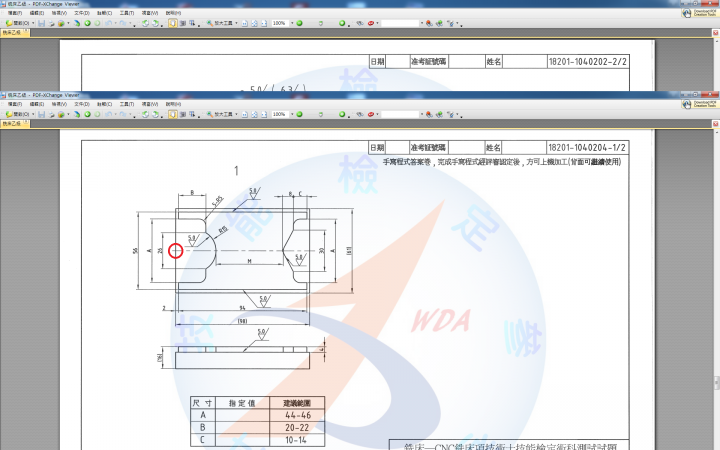This screenshot has width=720, height=450.
Task: Click the 100% zoom field in upper window
Action: [280, 23]
